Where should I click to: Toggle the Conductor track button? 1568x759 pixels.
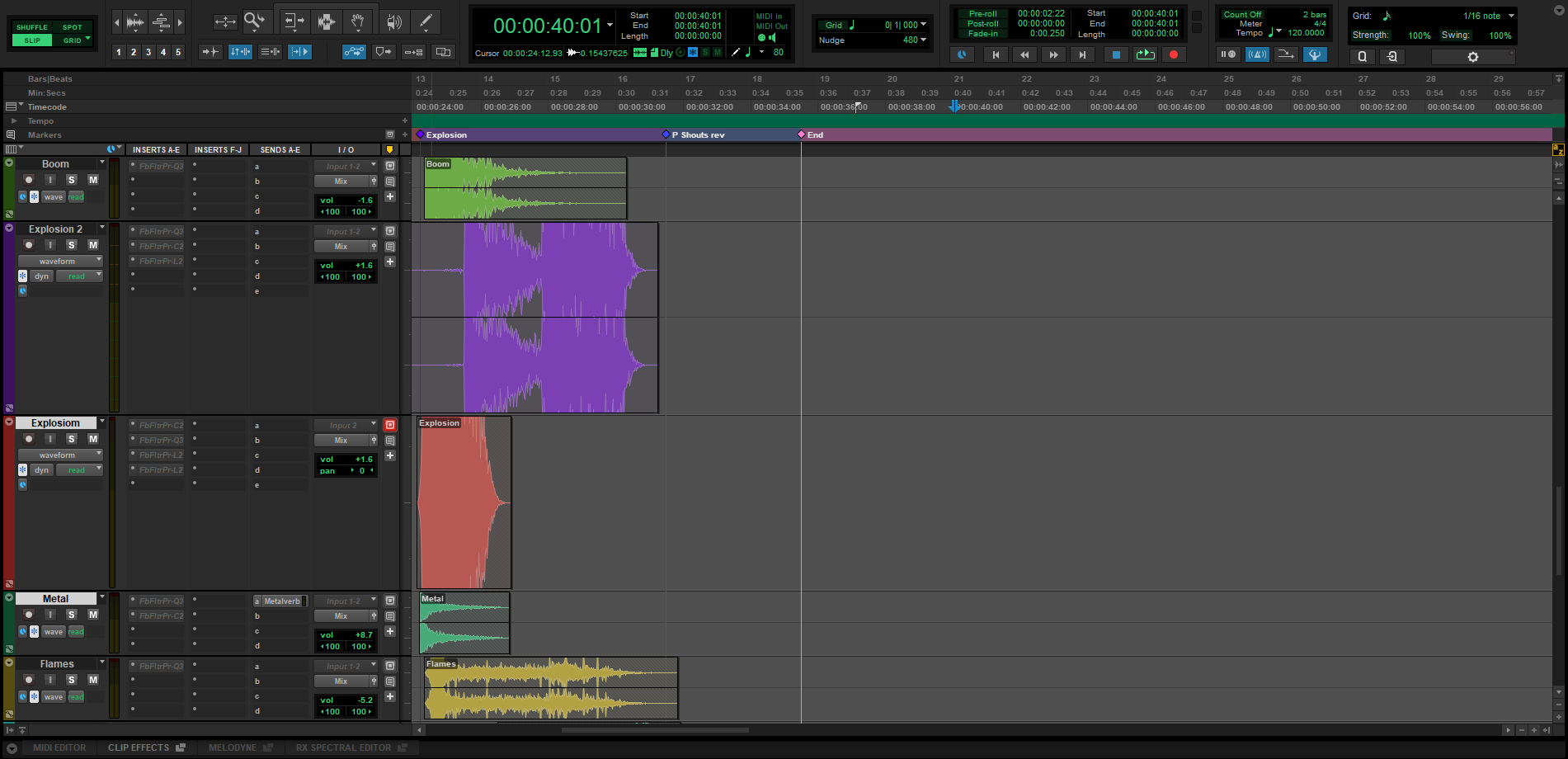[x=1315, y=54]
